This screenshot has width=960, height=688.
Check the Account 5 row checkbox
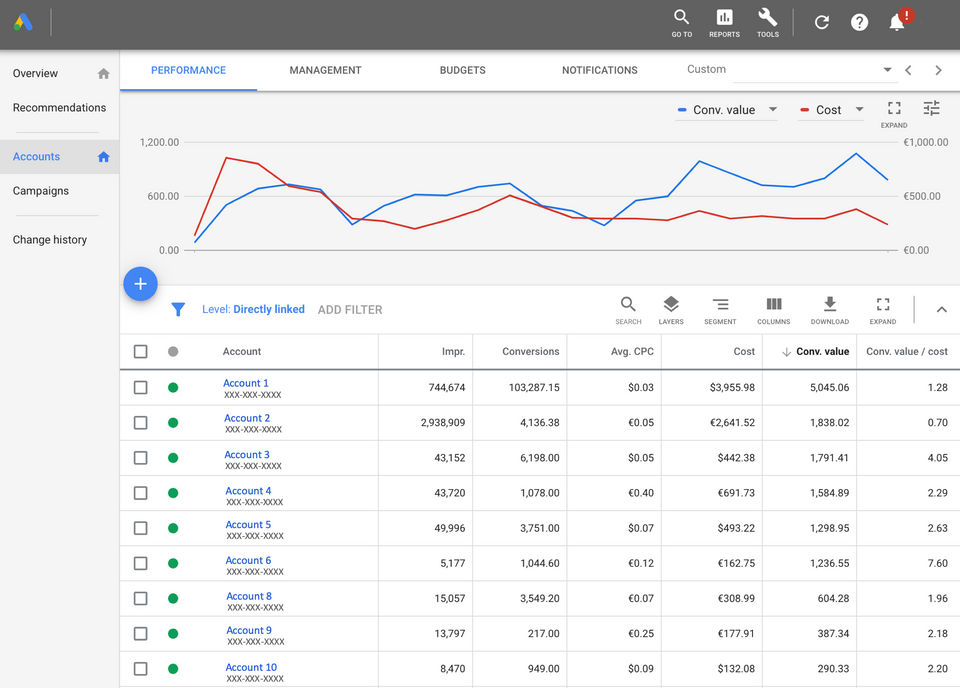(x=141, y=528)
